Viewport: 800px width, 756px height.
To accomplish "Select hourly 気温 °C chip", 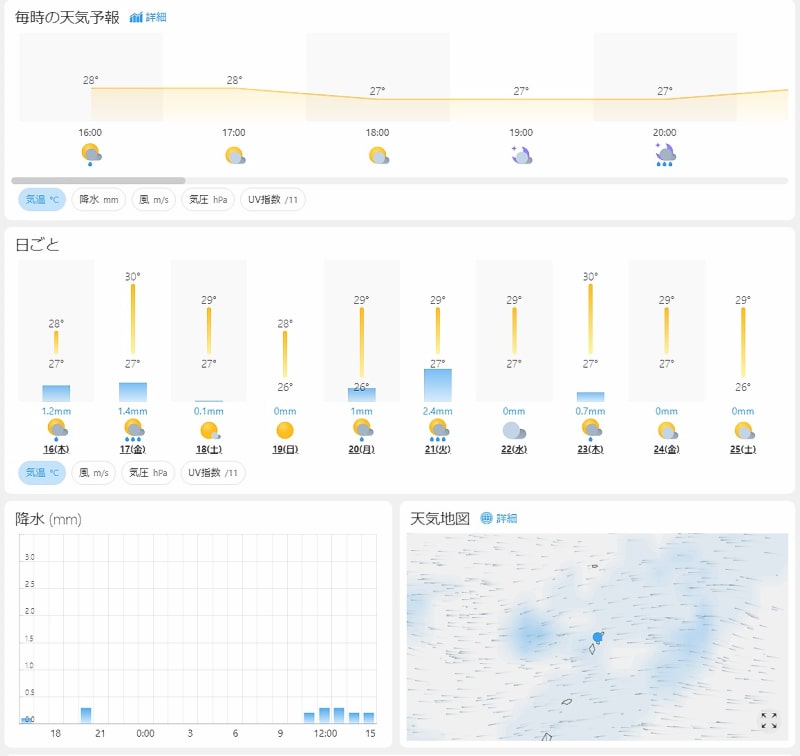I will 42,200.
